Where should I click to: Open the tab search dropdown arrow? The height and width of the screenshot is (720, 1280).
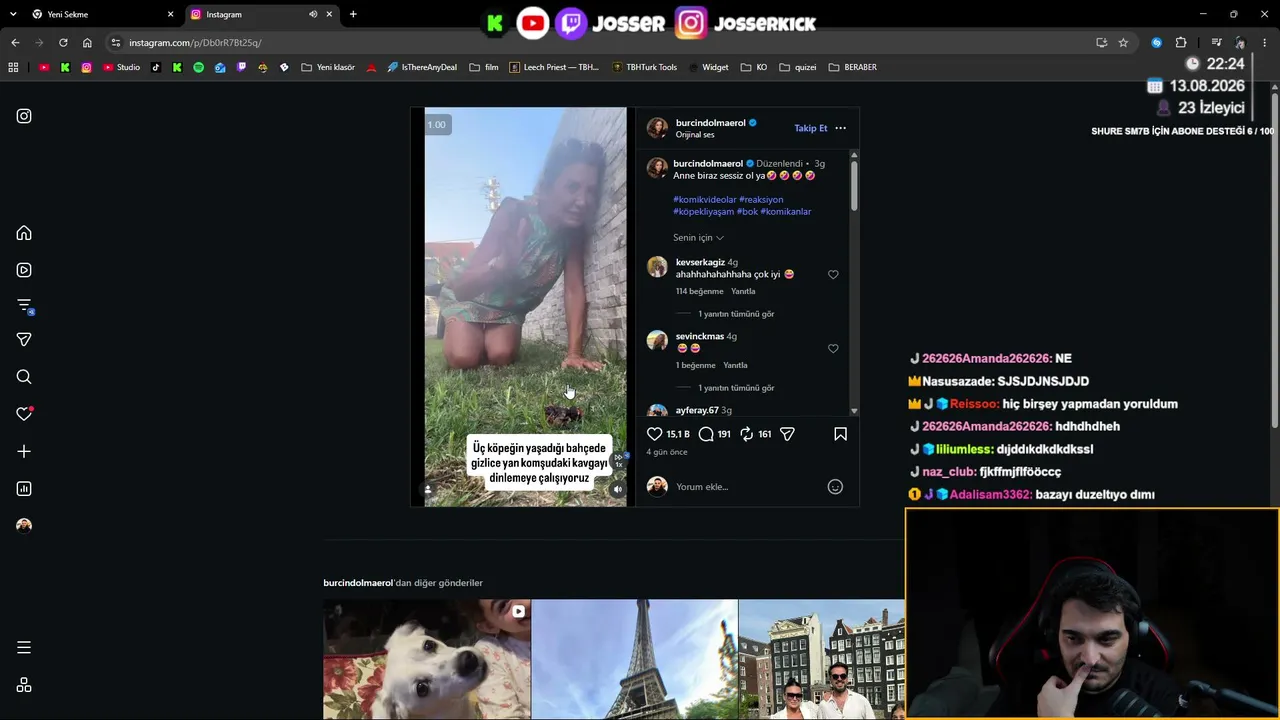13,14
